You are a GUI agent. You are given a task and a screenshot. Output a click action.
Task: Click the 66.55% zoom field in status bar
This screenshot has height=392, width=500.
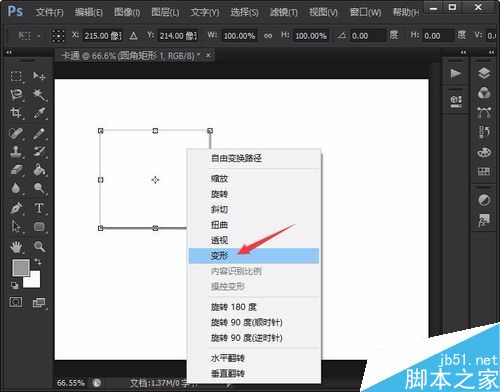tap(71, 383)
